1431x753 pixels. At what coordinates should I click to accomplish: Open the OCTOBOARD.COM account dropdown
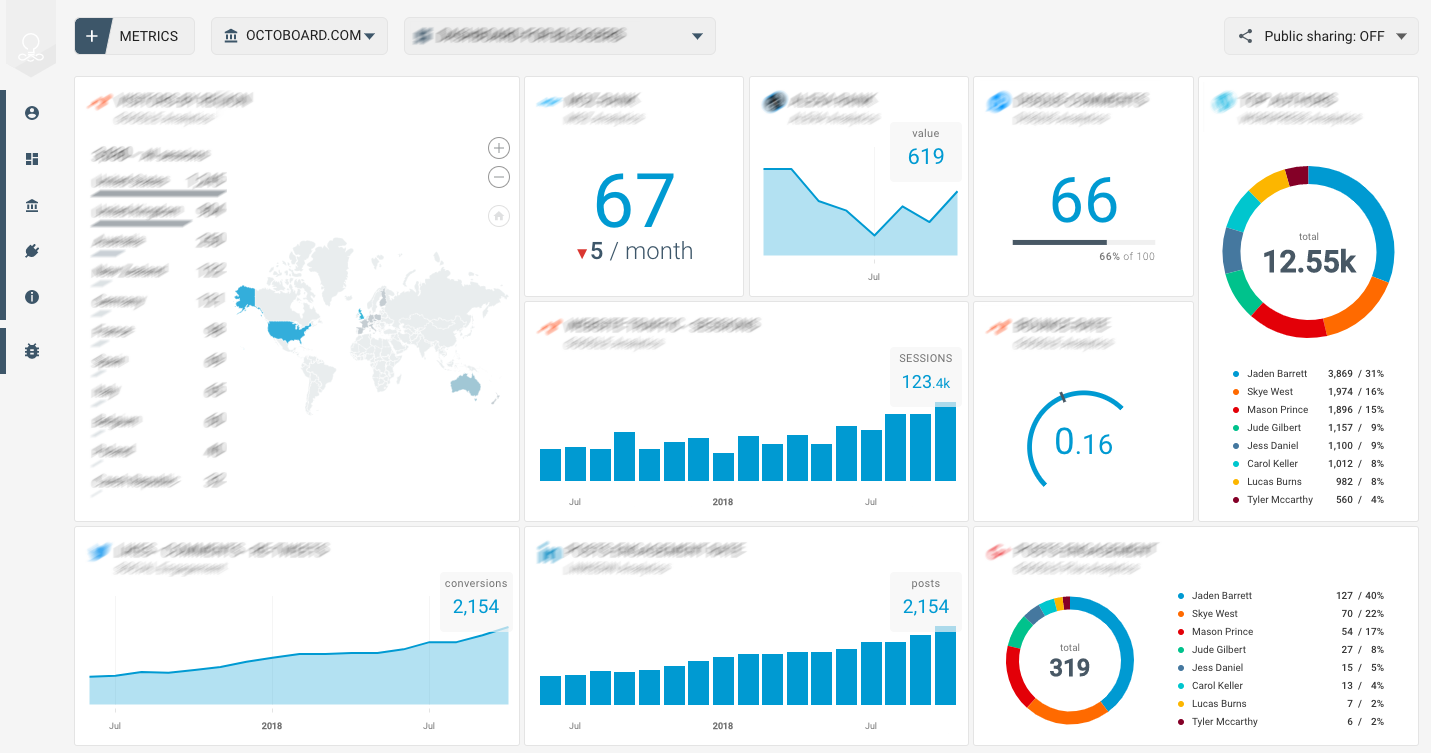pos(299,35)
